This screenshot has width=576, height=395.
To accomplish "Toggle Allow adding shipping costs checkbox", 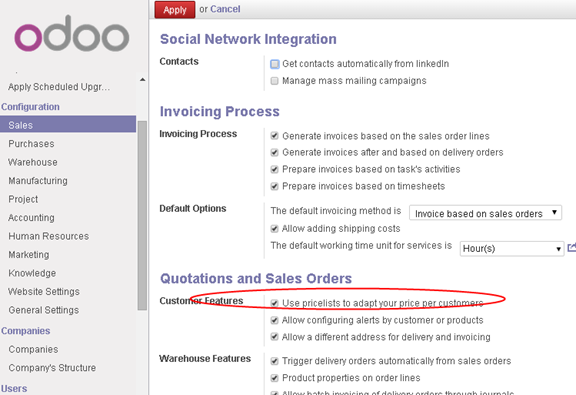I will pos(274,229).
